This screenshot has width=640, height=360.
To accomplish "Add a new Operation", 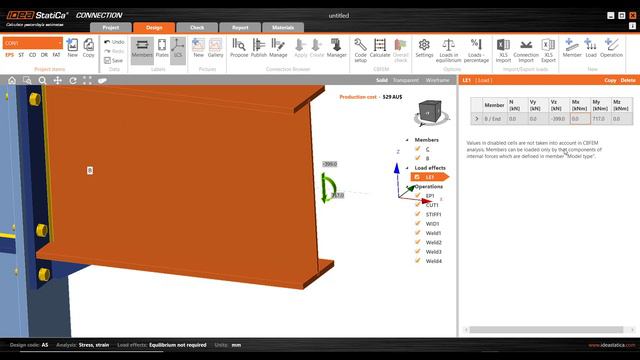I will click(x=611, y=48).
